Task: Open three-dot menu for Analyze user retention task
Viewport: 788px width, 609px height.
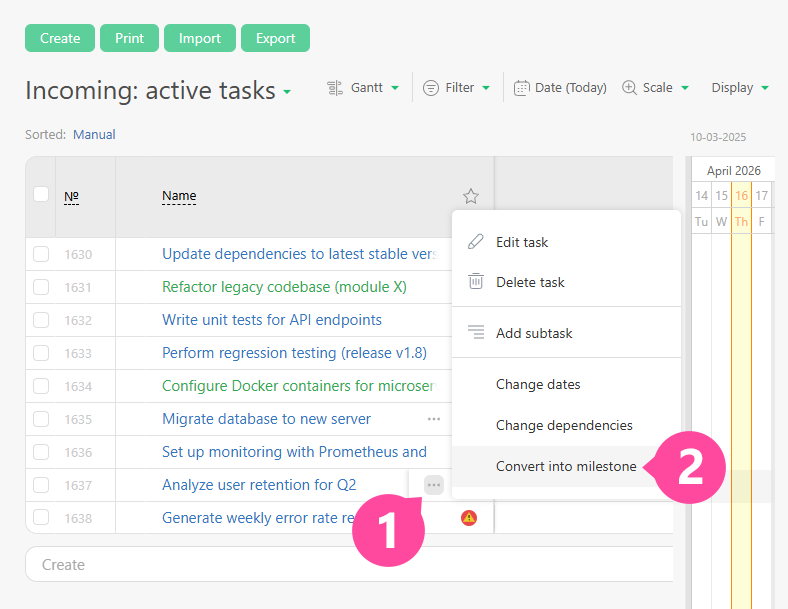Action: click(x=433, y=485)
